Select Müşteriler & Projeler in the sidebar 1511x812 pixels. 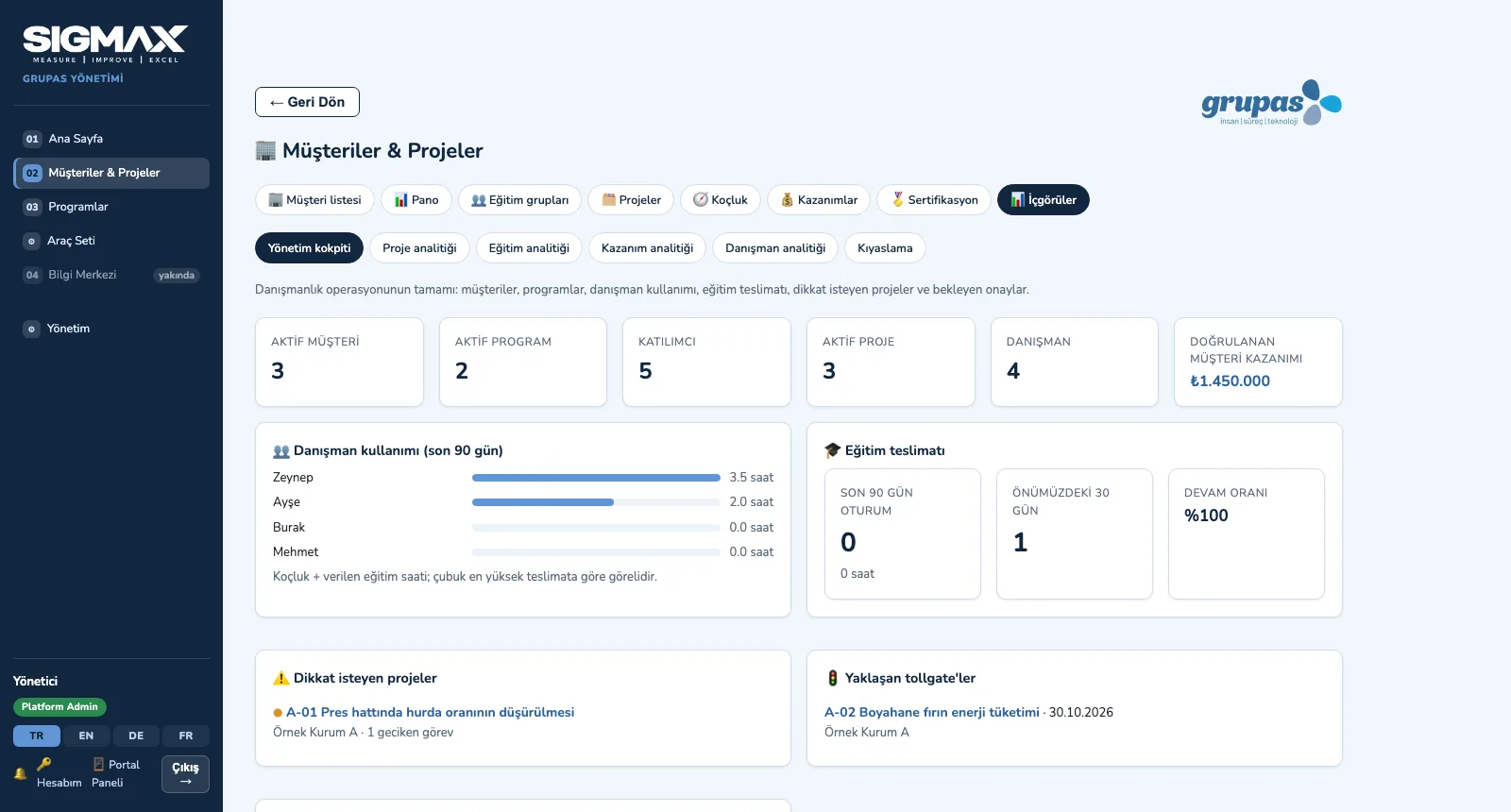[x=111, y=173]
